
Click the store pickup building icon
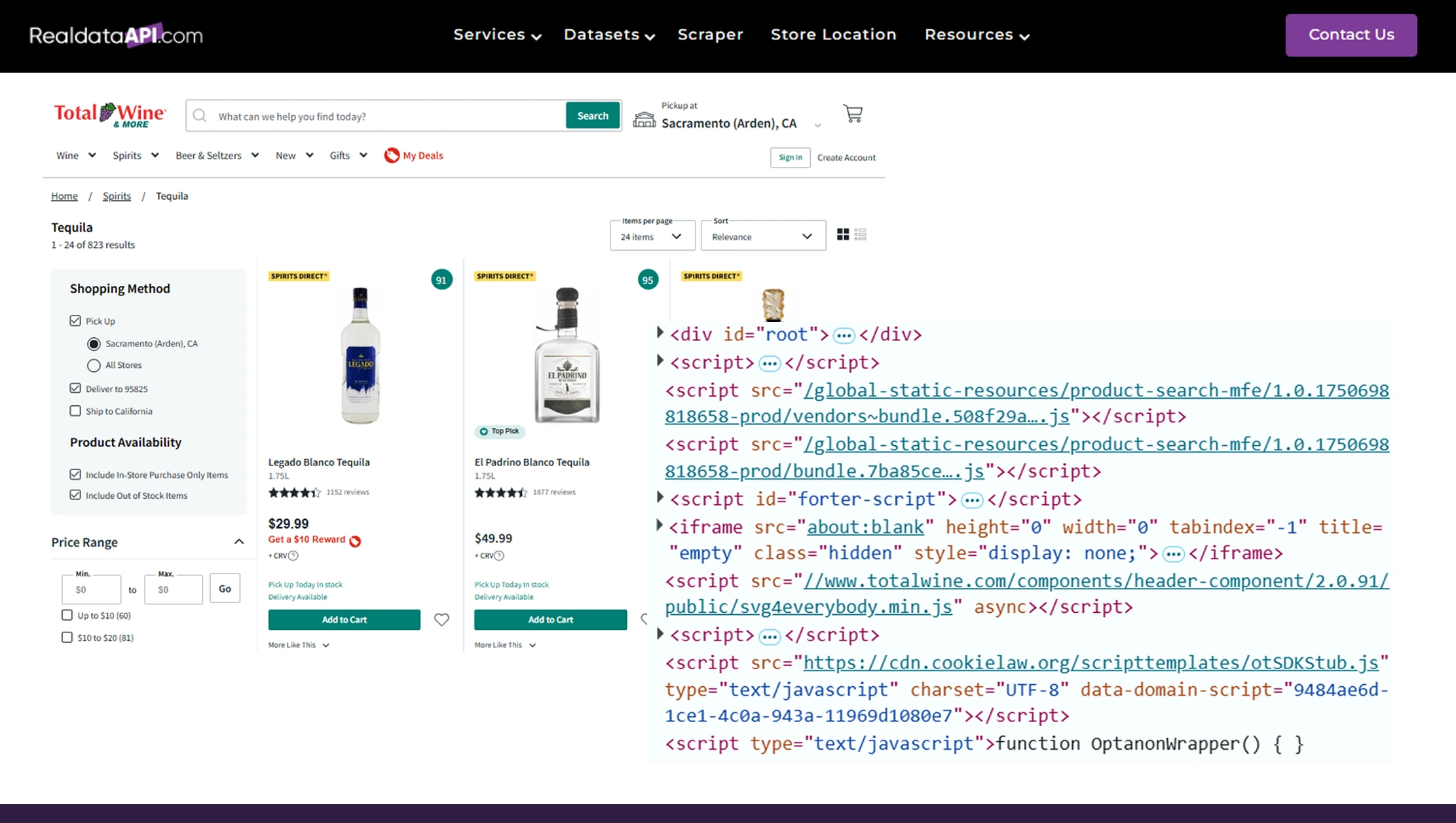[644, 119]
